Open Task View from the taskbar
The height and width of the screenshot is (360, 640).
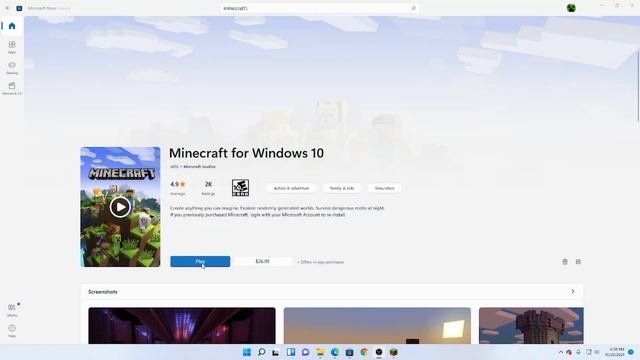276,352
